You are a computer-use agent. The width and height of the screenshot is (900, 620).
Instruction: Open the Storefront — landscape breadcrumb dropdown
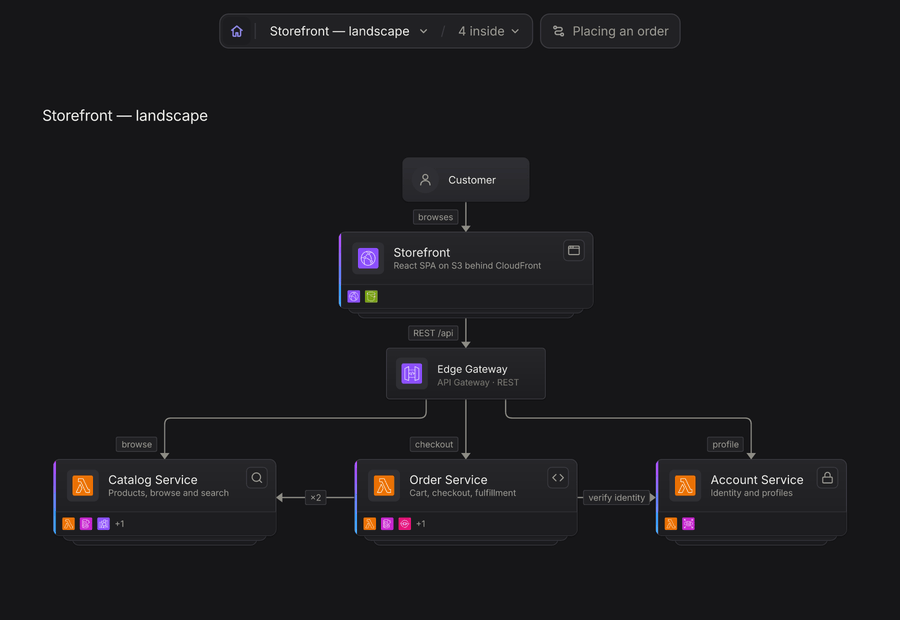(x=348, y=31)
